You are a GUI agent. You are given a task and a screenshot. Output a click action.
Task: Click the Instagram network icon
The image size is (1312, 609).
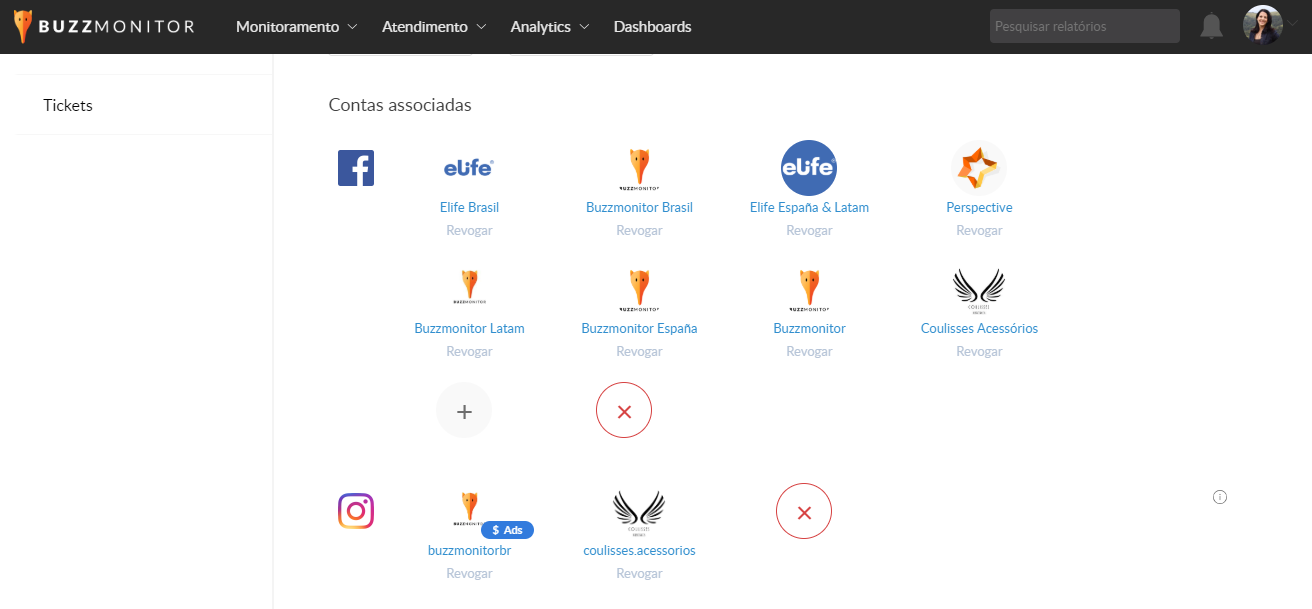point(356,511)
